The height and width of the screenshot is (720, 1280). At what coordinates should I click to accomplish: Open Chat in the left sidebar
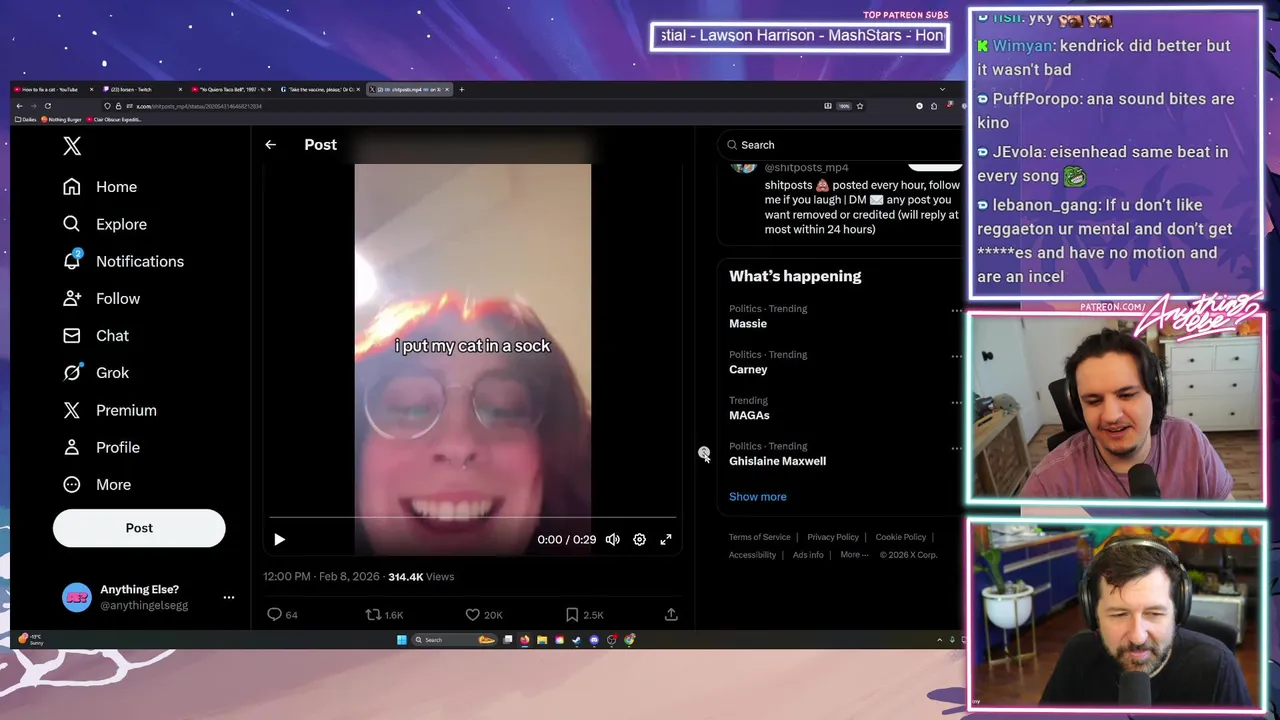click(x=96, y=335)
